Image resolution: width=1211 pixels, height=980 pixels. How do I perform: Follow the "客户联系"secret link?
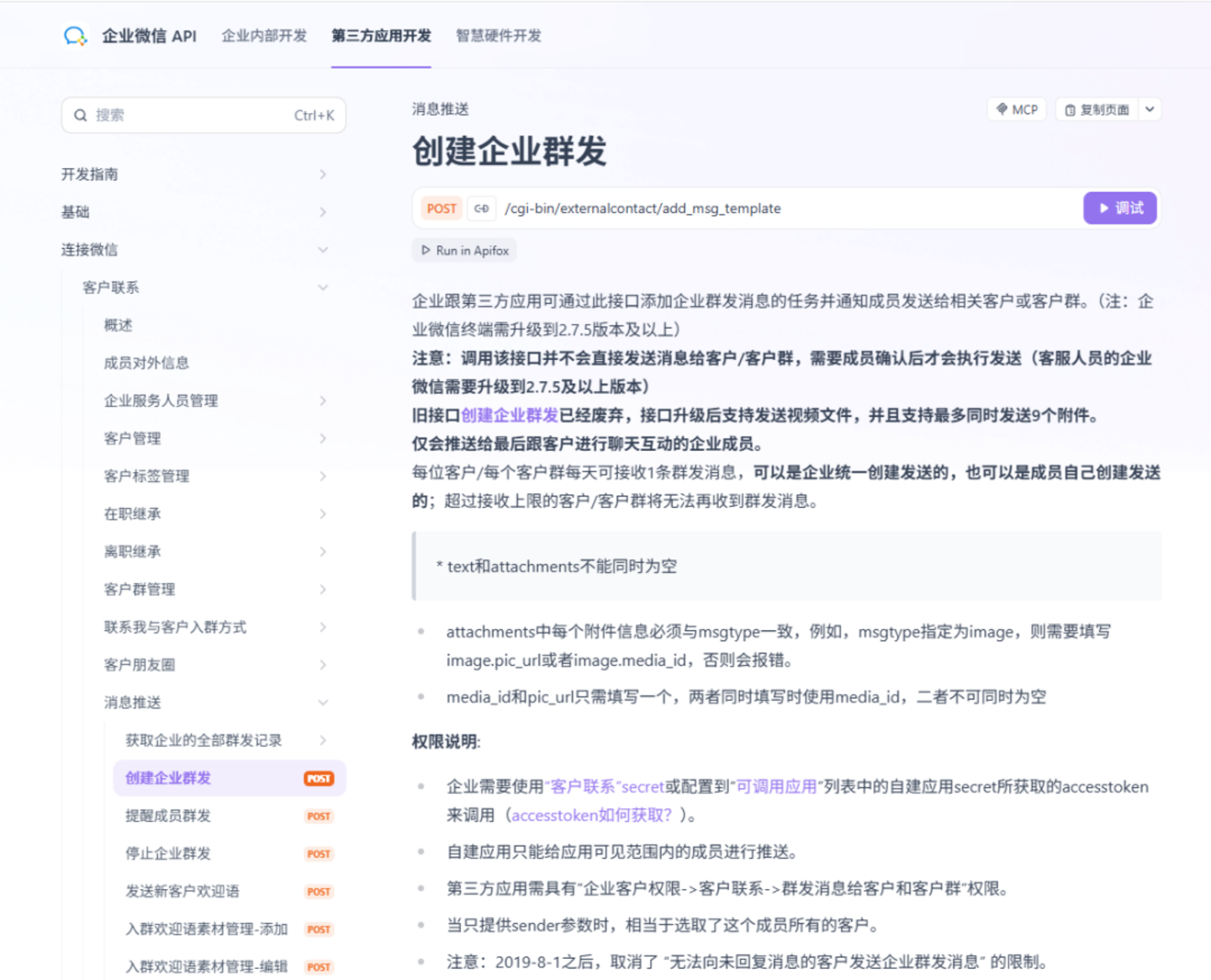pos(604,787)
